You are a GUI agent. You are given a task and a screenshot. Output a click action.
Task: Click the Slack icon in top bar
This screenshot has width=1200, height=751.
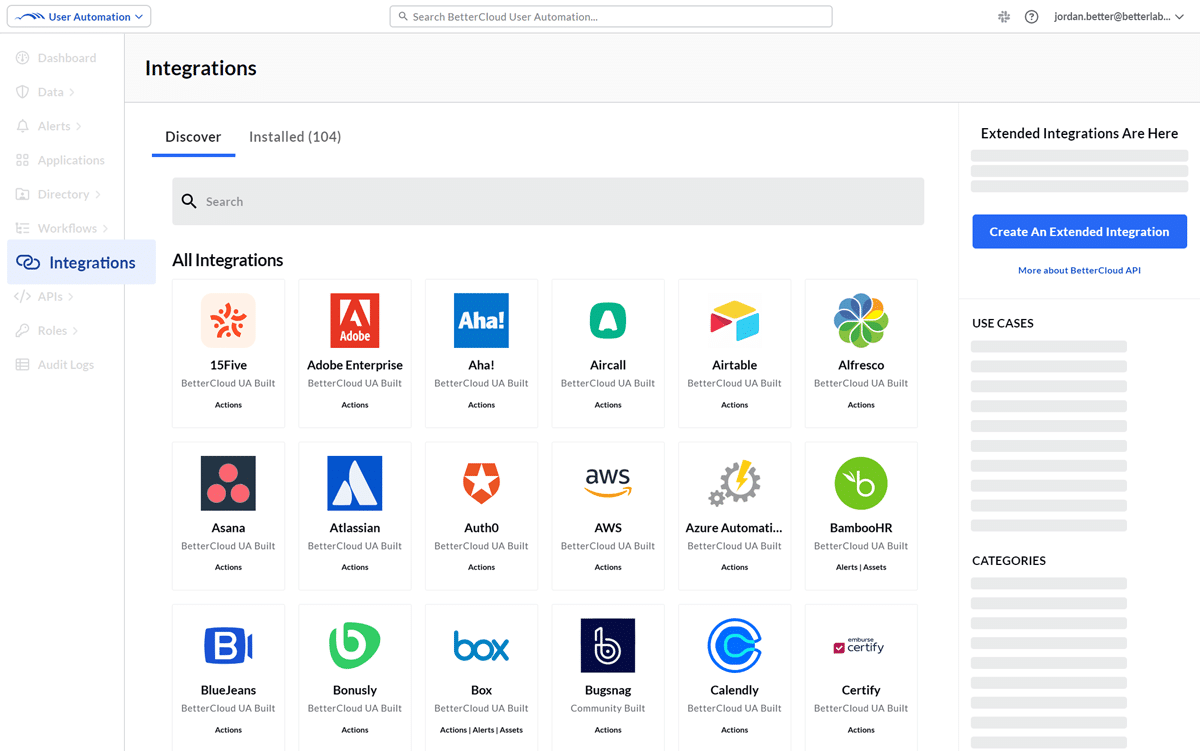[1004, 17]
